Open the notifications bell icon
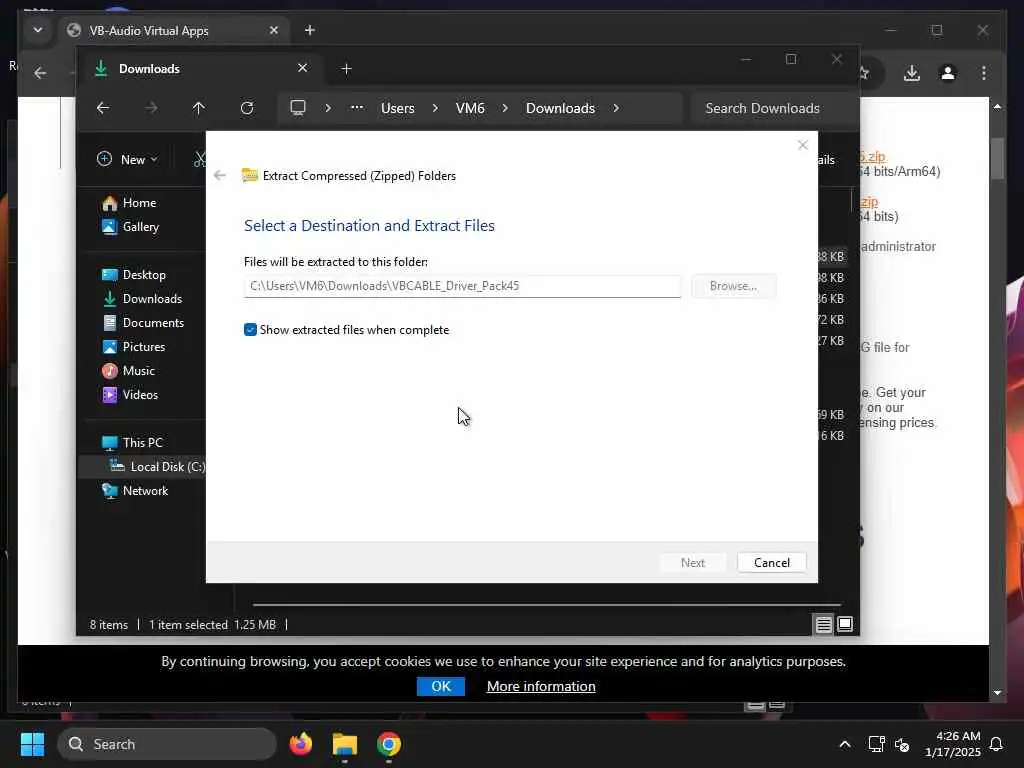The image size is (1024, 768). 996,744
